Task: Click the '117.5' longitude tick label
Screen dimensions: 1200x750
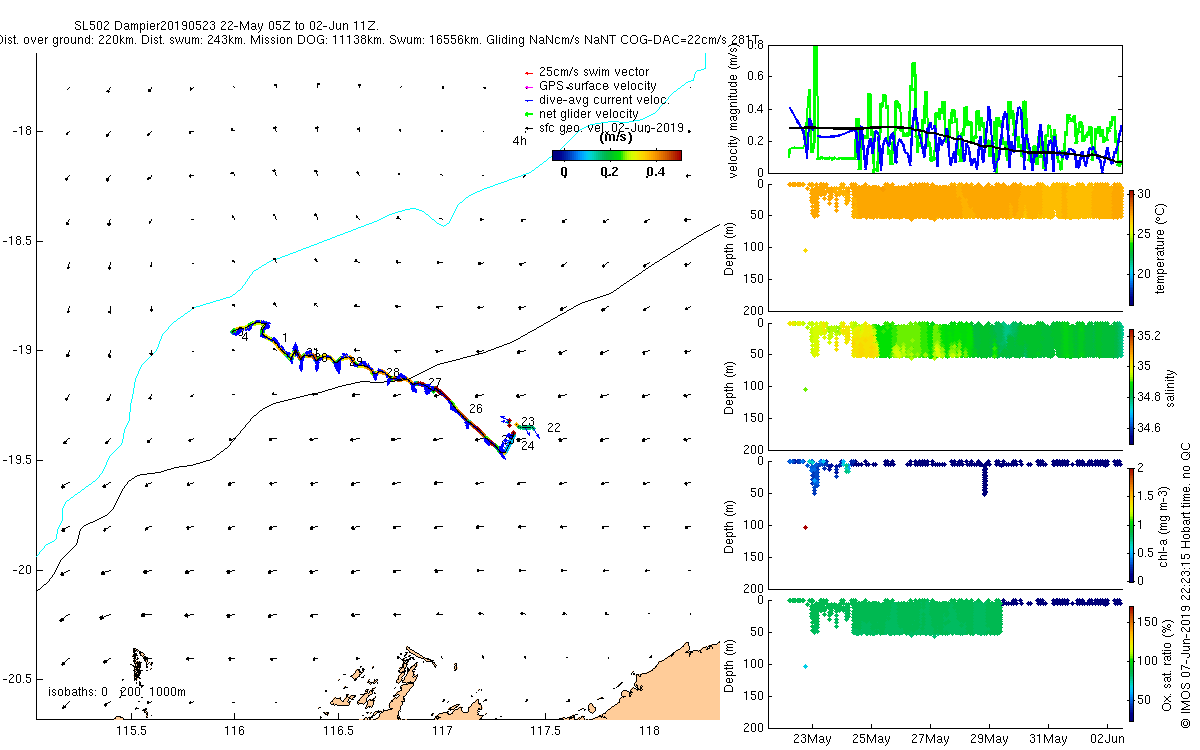Action: [x=547, y=732]
